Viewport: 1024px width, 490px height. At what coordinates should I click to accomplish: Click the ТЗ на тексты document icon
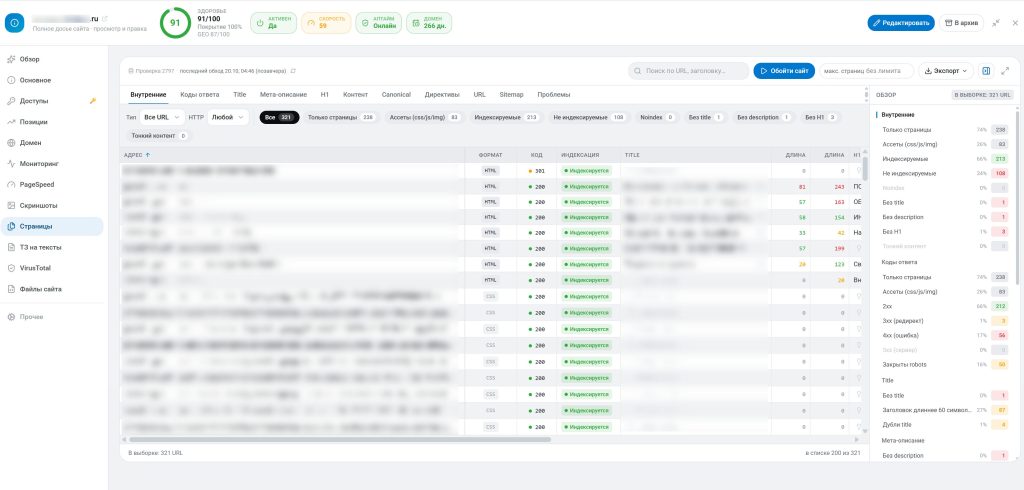(11, 248)
